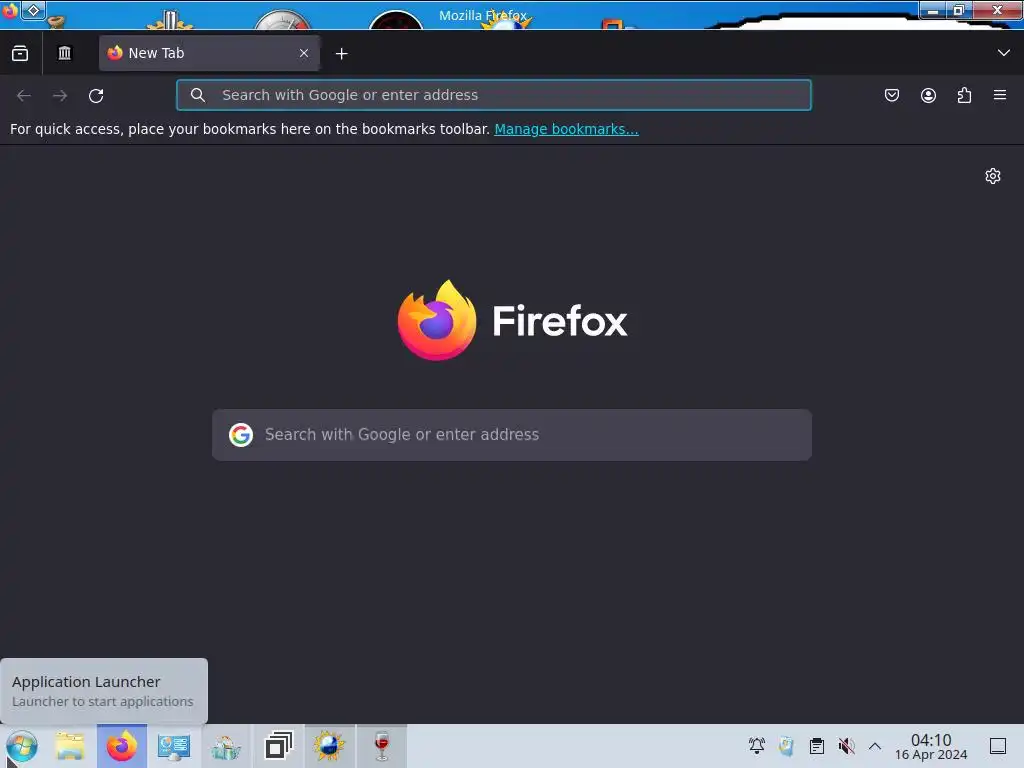This screenshot has height=768, width=1024.
Task: Click the muted volume tray icon
Action: tap(846, 746)
